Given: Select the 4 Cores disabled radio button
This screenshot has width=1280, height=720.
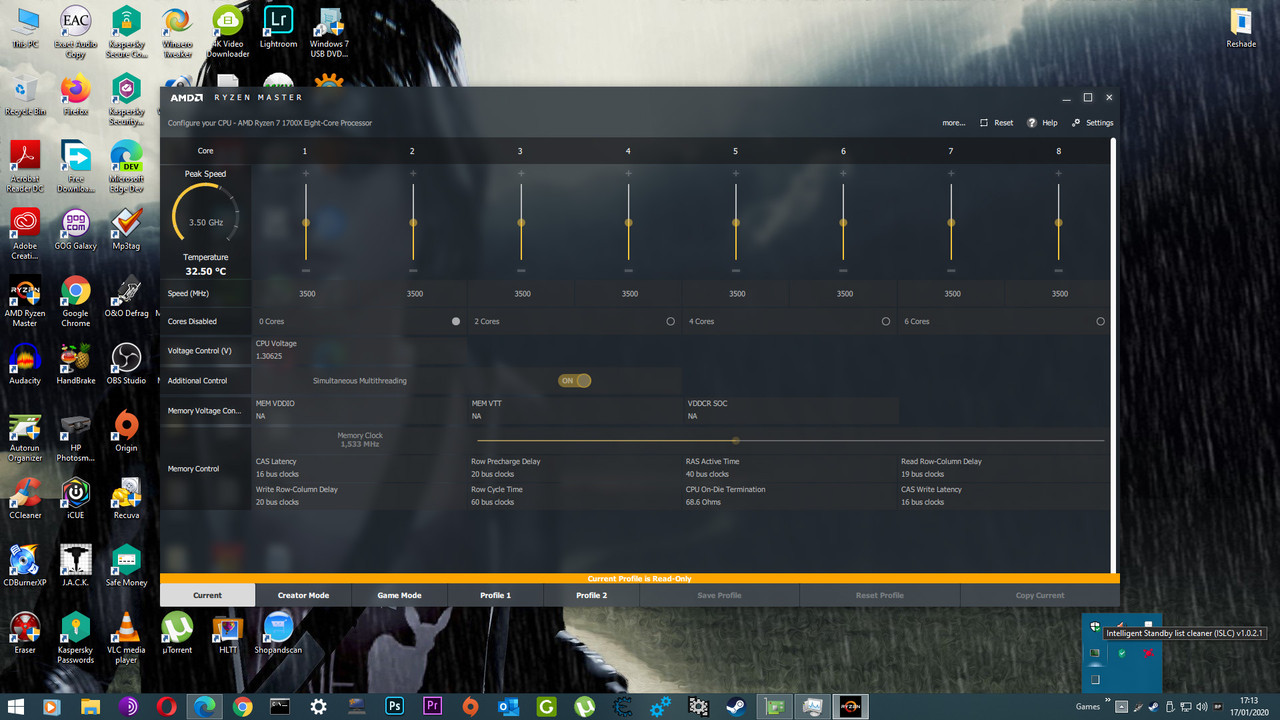Looking at the screenshot, I should pos(886,321).
